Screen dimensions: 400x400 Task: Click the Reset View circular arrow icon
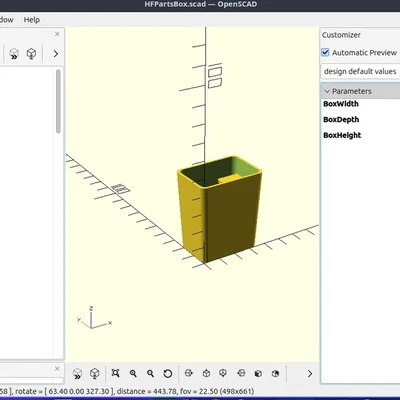click(x=168, y=373)
